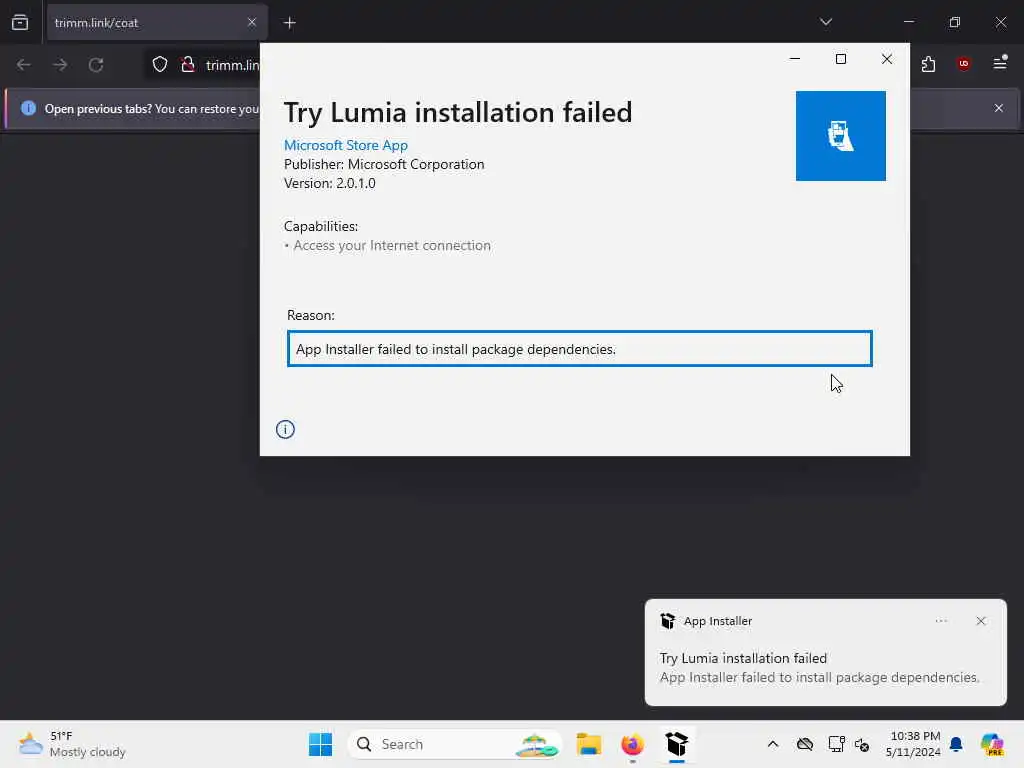This screenshot has width=1024, height=768.
Task: Restore down the Firefox browser window
Action: click(954, 22)
